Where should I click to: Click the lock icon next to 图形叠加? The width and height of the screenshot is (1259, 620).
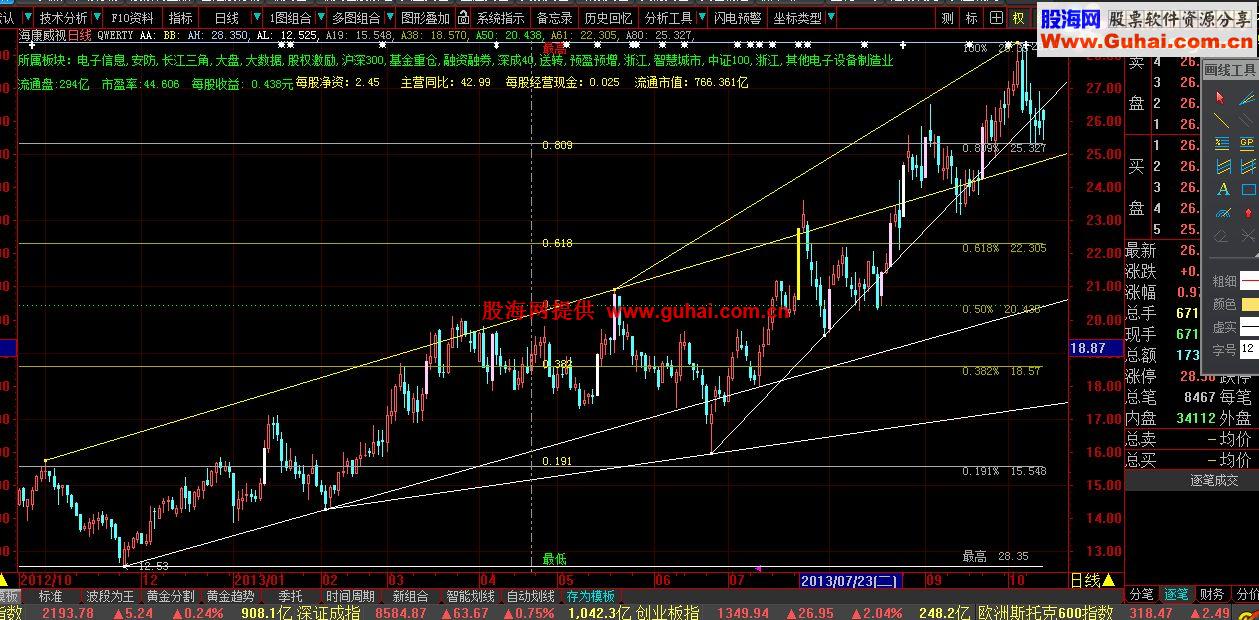[463, 18]
